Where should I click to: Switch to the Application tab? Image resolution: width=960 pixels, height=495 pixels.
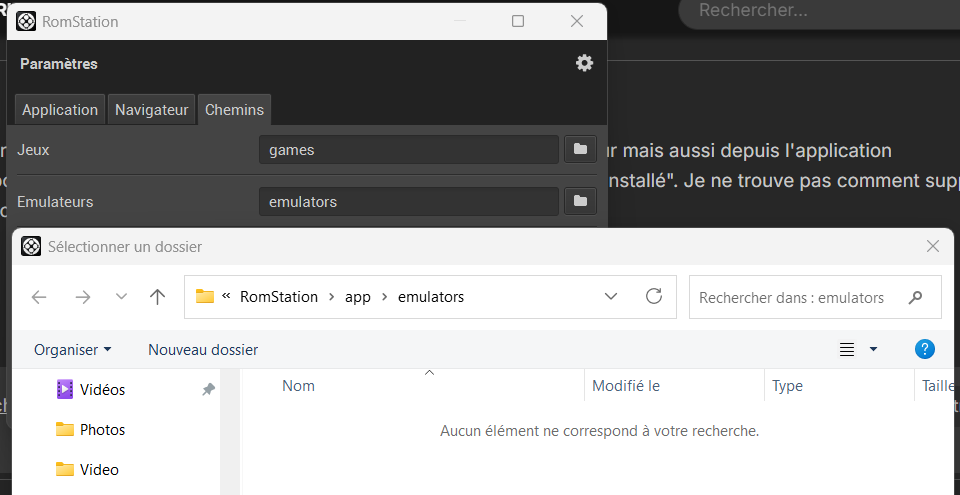[x=60, y=110]
